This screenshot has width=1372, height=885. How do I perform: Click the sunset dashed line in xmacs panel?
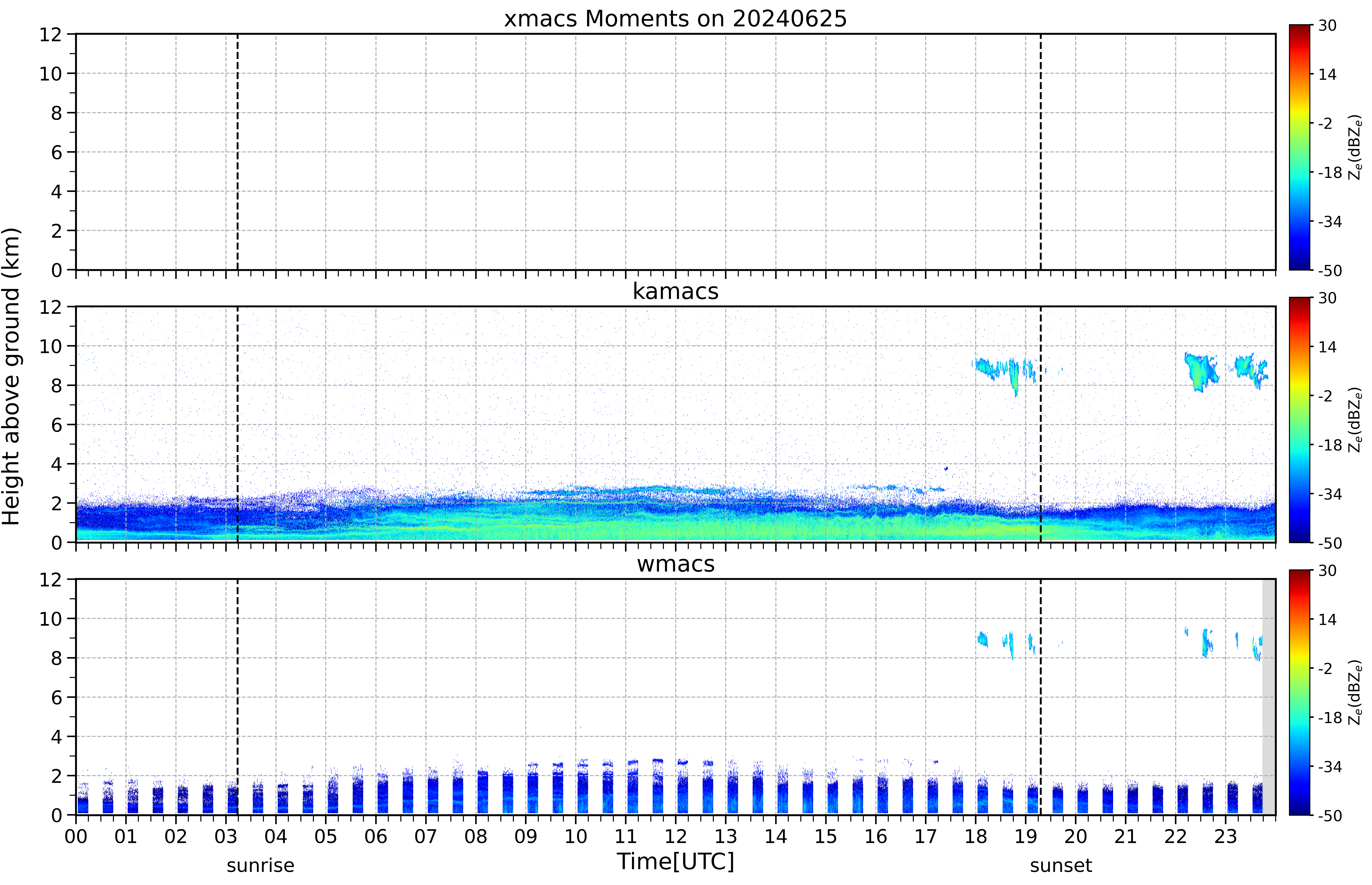coord(1040,152)
